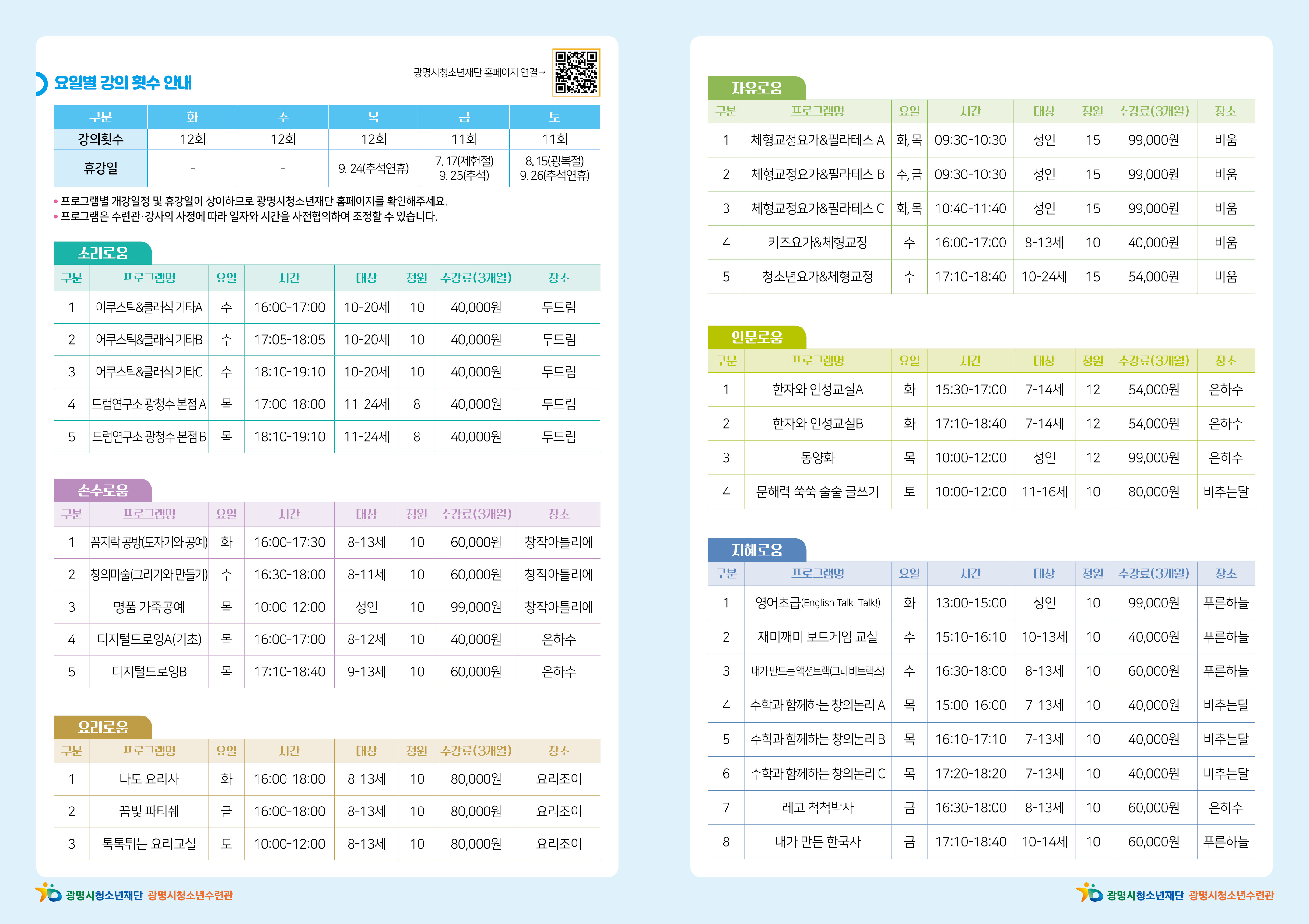This screenshot has width=1309, height=924.
Task: Click 레고 척척박사 program name
Action: point(818,808)
